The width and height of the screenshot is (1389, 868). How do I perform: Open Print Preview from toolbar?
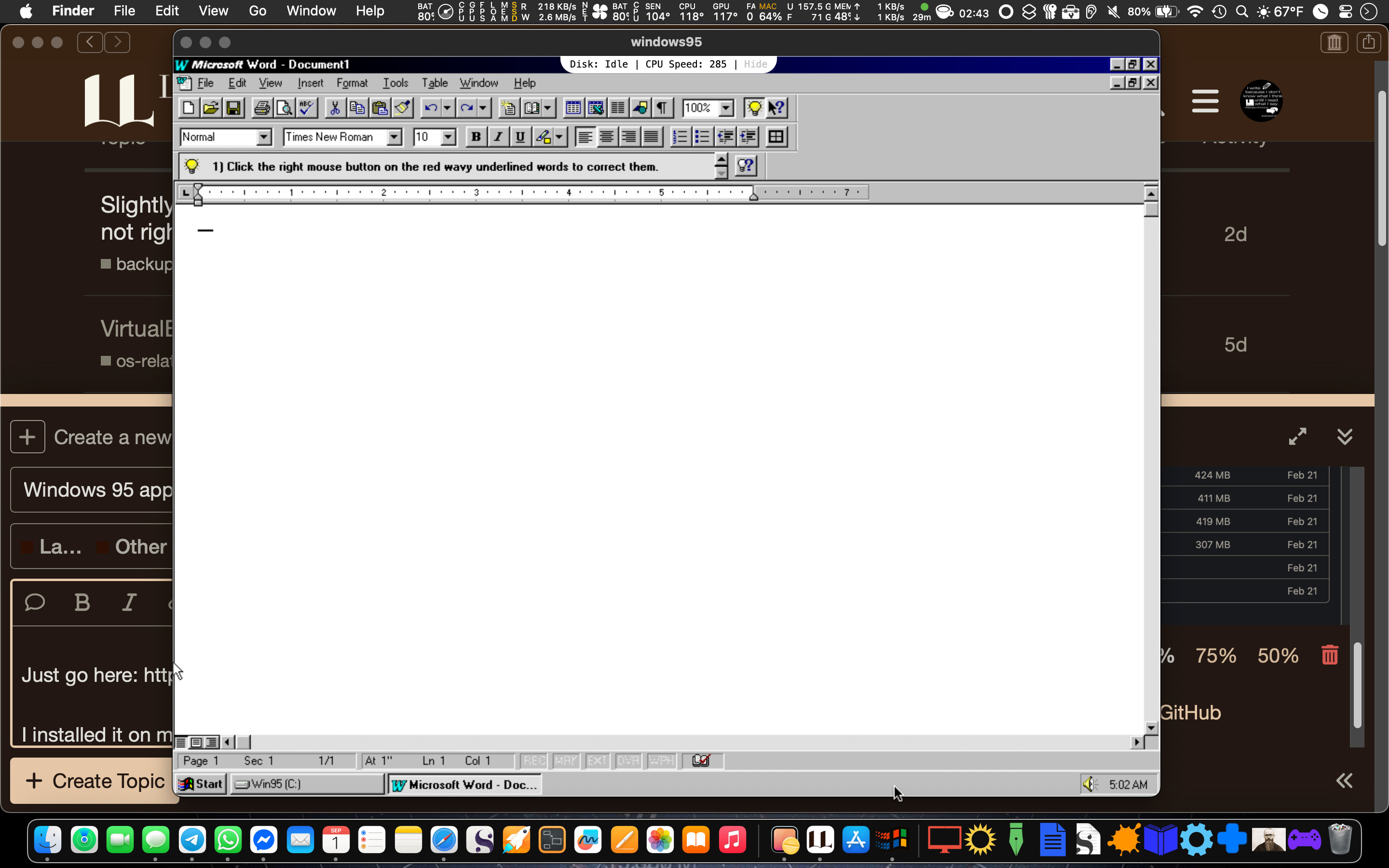(x=284, y=108)
